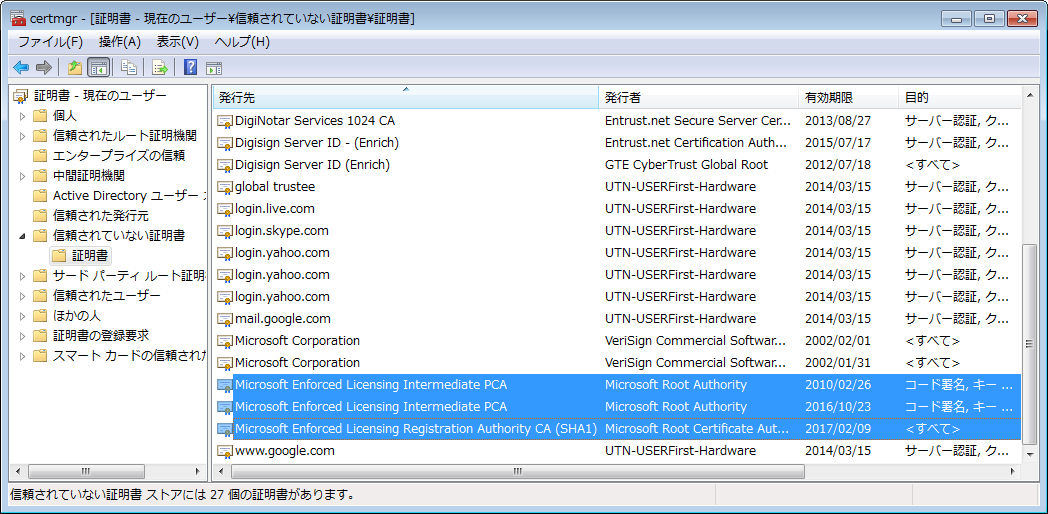Click the 2013/08/27 expiry date cell

[x=838, y=121]
